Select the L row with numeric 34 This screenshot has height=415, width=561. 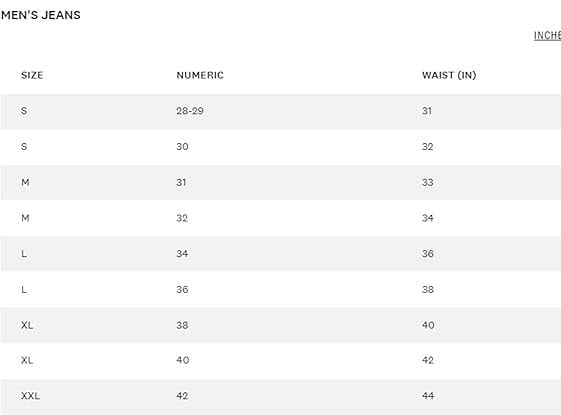(280, 254)
